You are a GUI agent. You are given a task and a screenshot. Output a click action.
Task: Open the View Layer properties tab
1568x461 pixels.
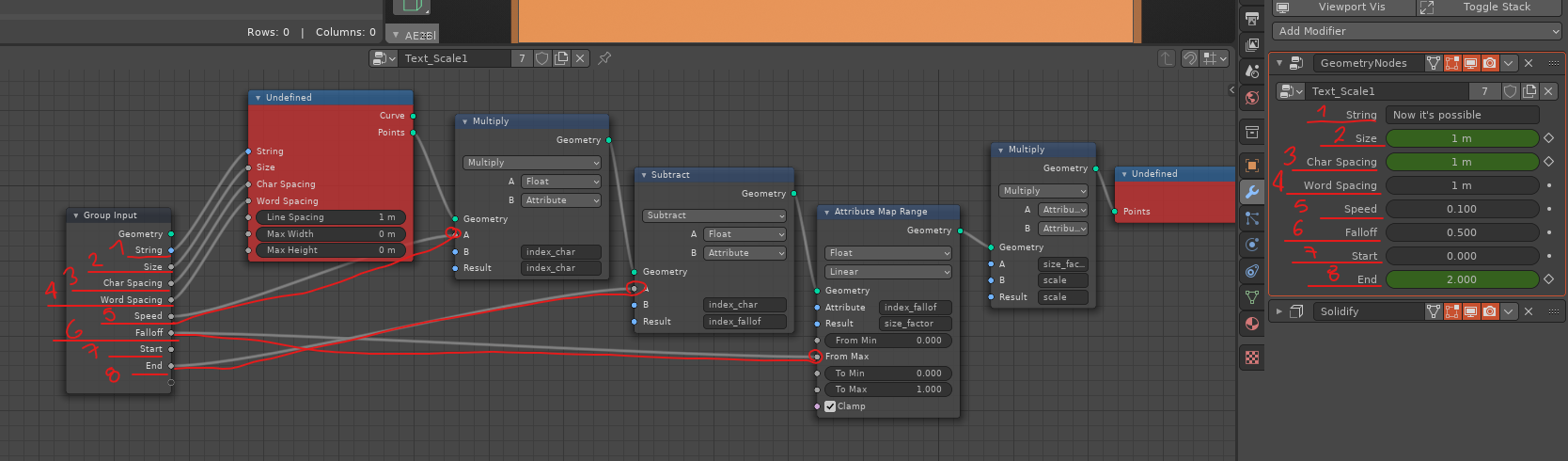click(1252, 44)
